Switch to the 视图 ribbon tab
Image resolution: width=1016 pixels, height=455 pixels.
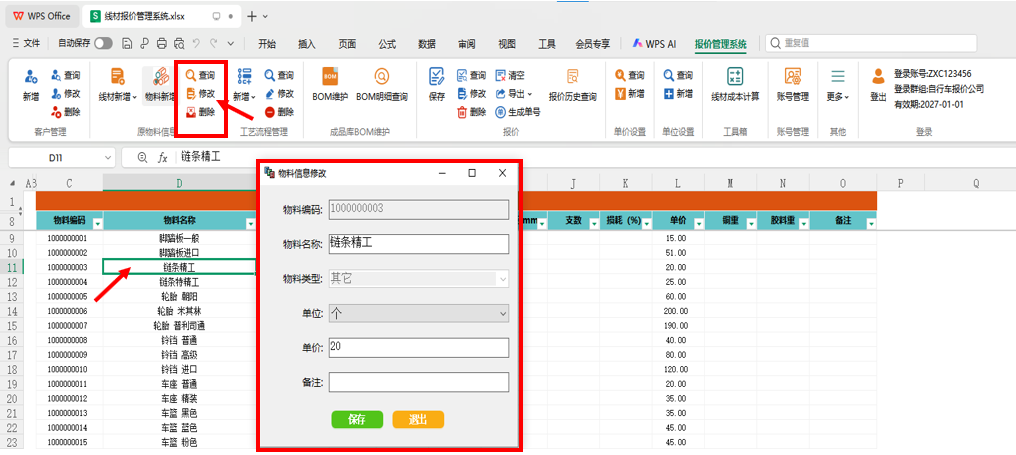tap(507, 43)
